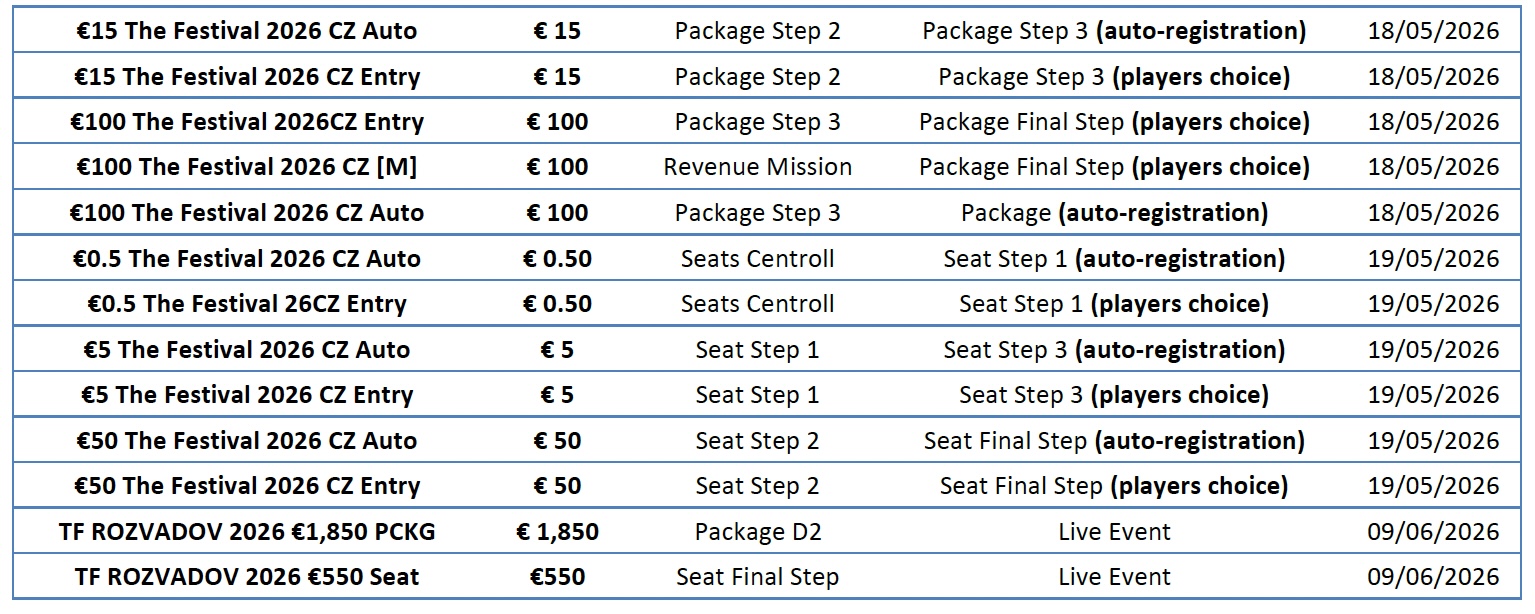Viewport: 1535px width, 614px height.
Task: Click €100 The Festival 2026CZ Entry tournament name
Action: click(246, 122)
